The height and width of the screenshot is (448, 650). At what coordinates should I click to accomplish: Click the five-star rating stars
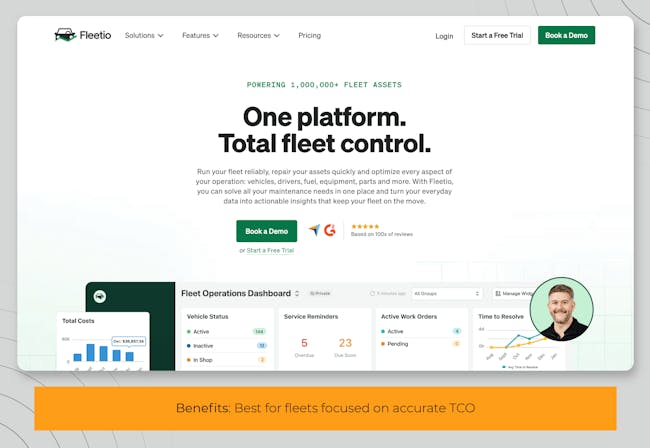click(x=365, y=226)
